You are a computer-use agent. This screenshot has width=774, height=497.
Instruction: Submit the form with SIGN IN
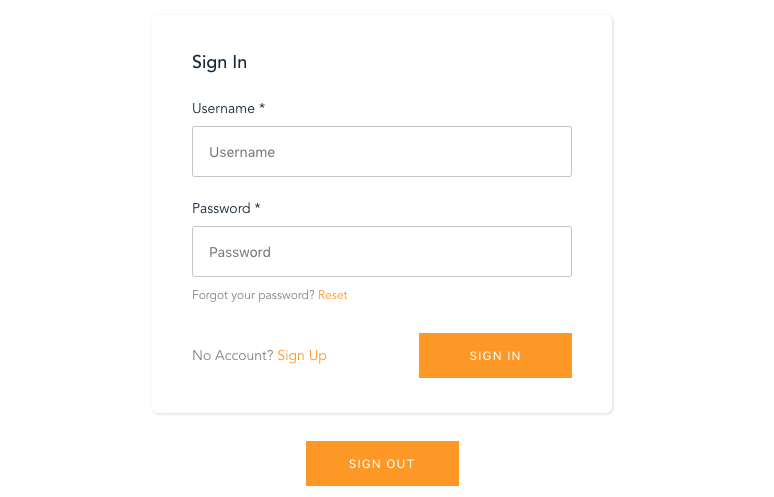point(495,356)
